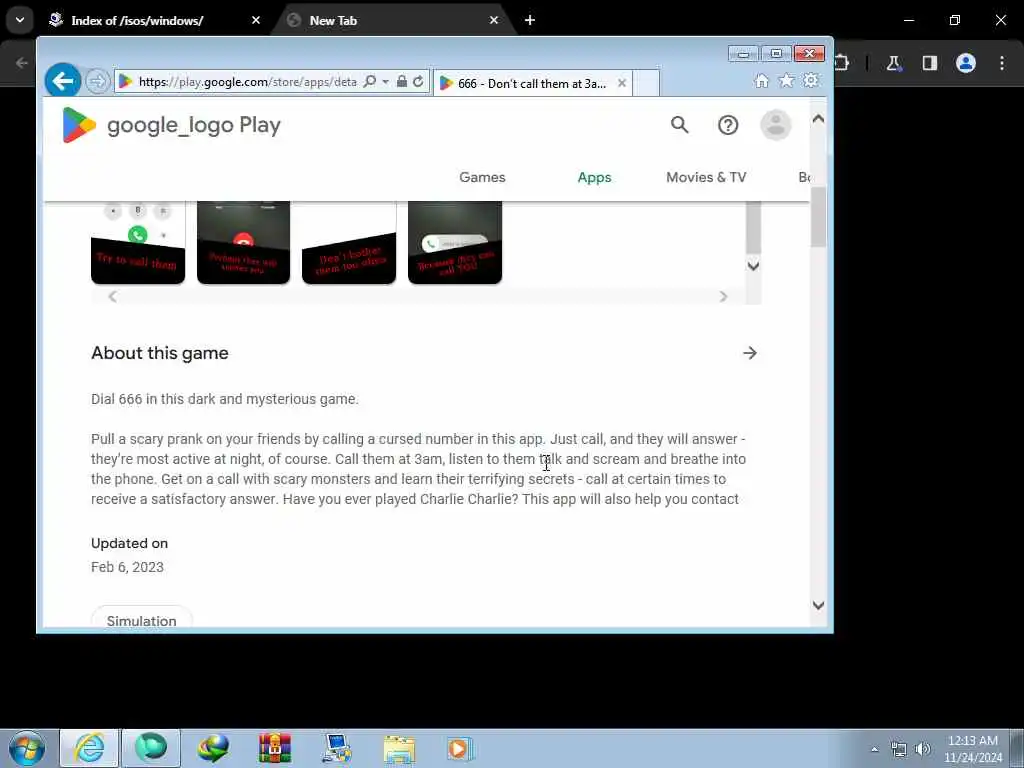Click the WinRAR taskbar icon
Screen dimensions: 1024x768
pyautogui.click(x=275, y=748)
